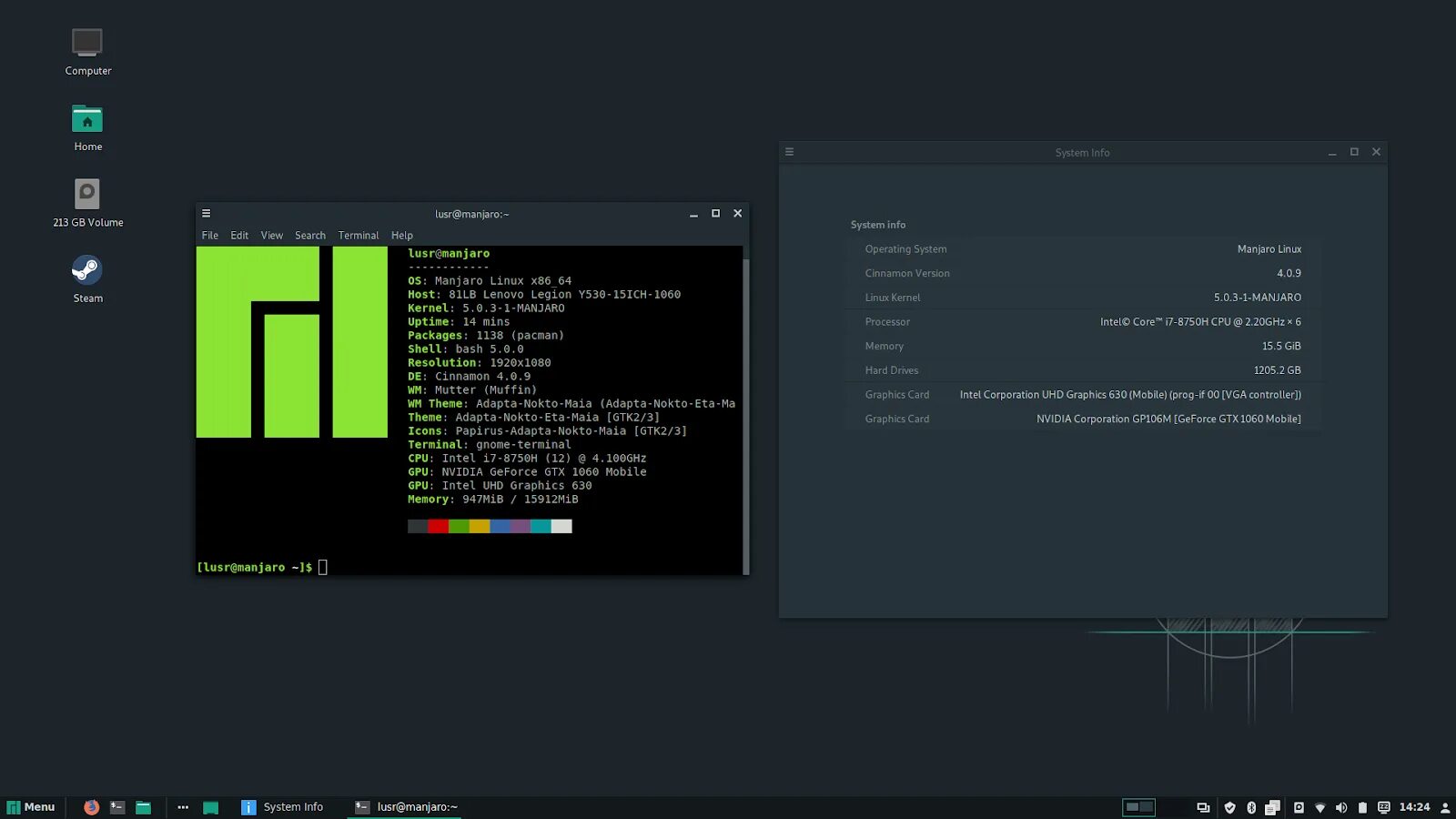This screenshot has width=1456, height=819.
Task: Open the workspace switcher in the panel
Action: tap(1138, 807)
